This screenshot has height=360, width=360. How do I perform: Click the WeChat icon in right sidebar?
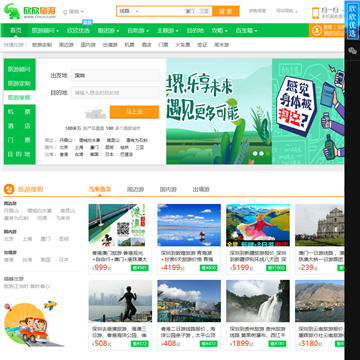click(352, 50)
